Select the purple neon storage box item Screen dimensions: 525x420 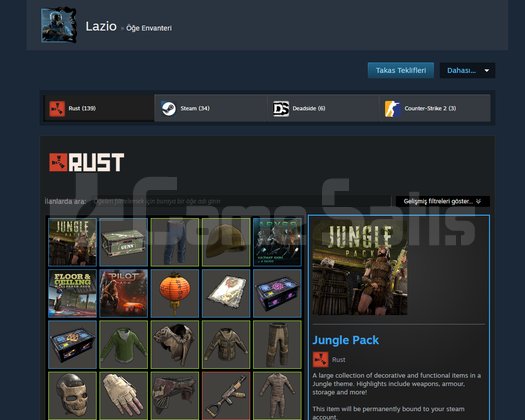[277, 293]
